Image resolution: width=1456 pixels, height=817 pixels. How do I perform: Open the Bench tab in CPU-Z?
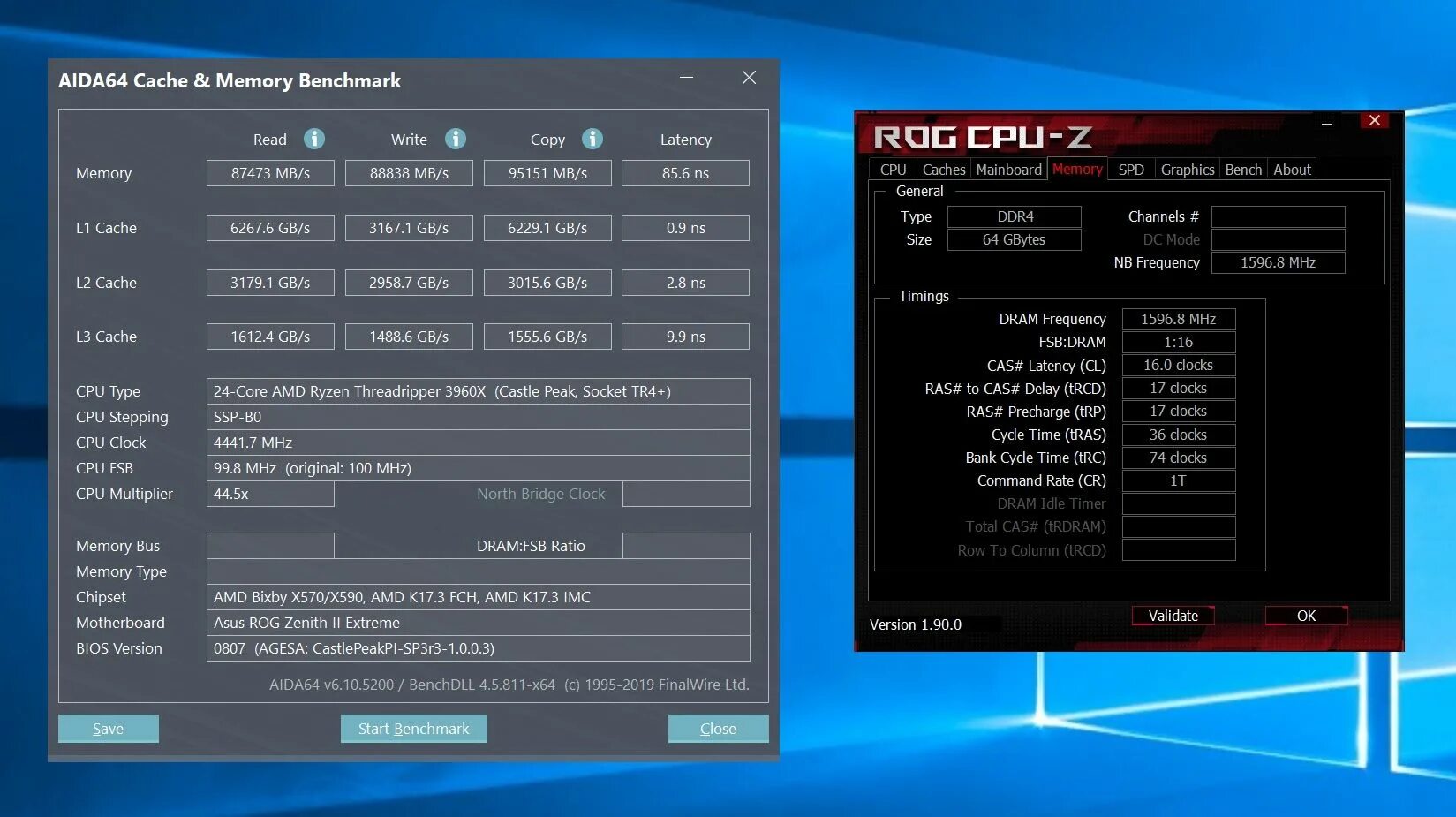pyautogui.click(x=1243, y=170)
